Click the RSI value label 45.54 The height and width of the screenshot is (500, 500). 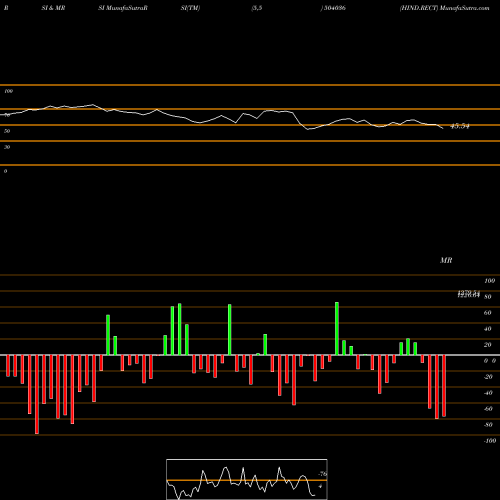(x=460, y=126)
